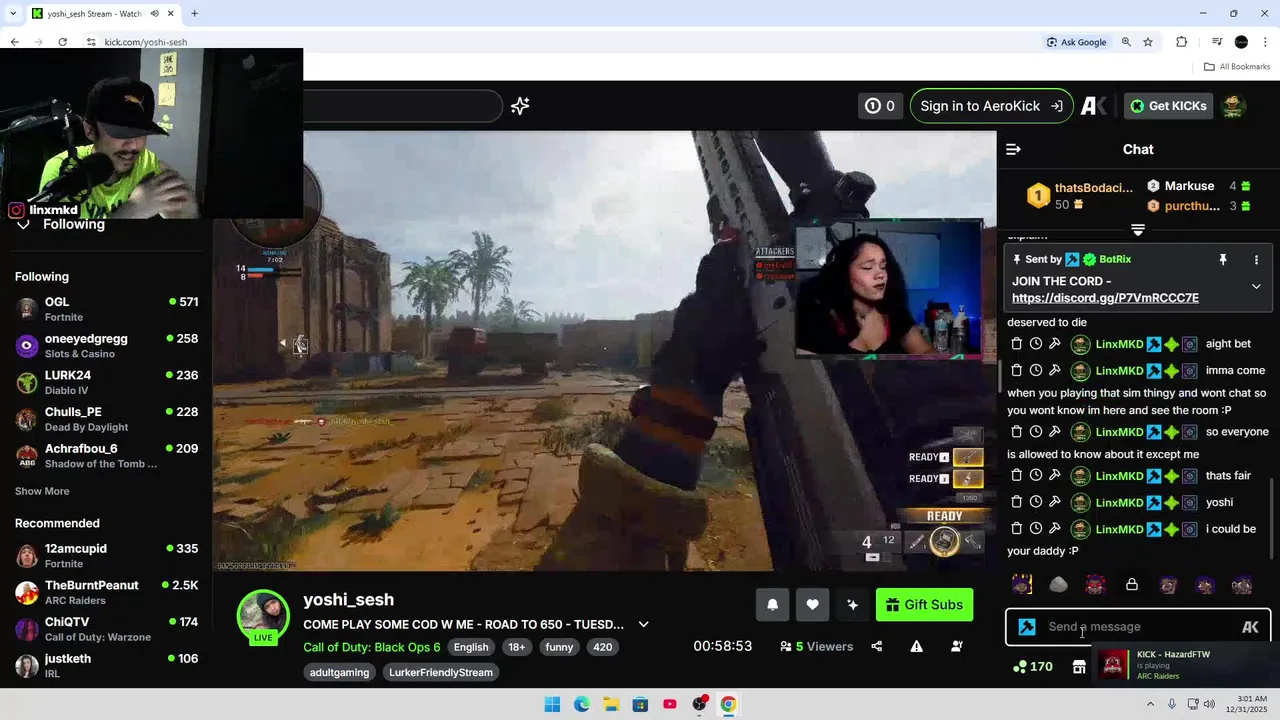
Task: Delete the 'aight bet' message with trash icon
Action: click(1016, 344)
